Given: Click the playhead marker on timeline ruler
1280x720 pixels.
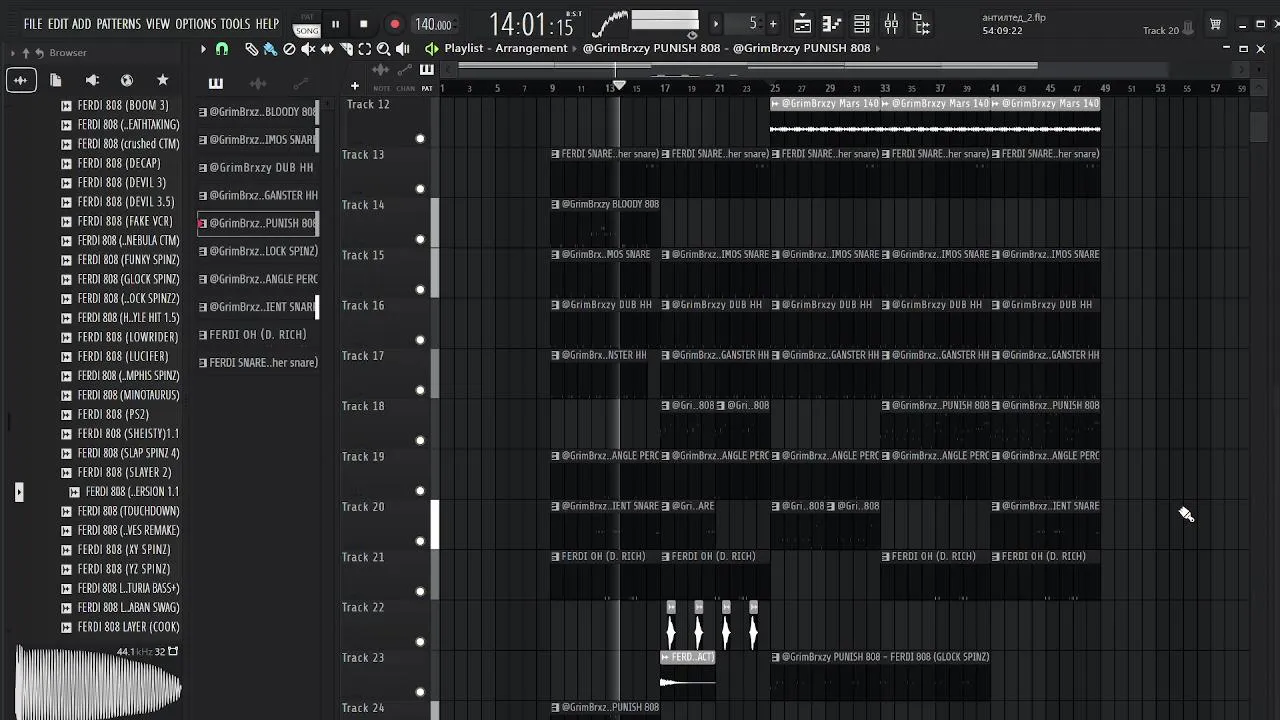Looking at the screenshot, I should point(620,87).
